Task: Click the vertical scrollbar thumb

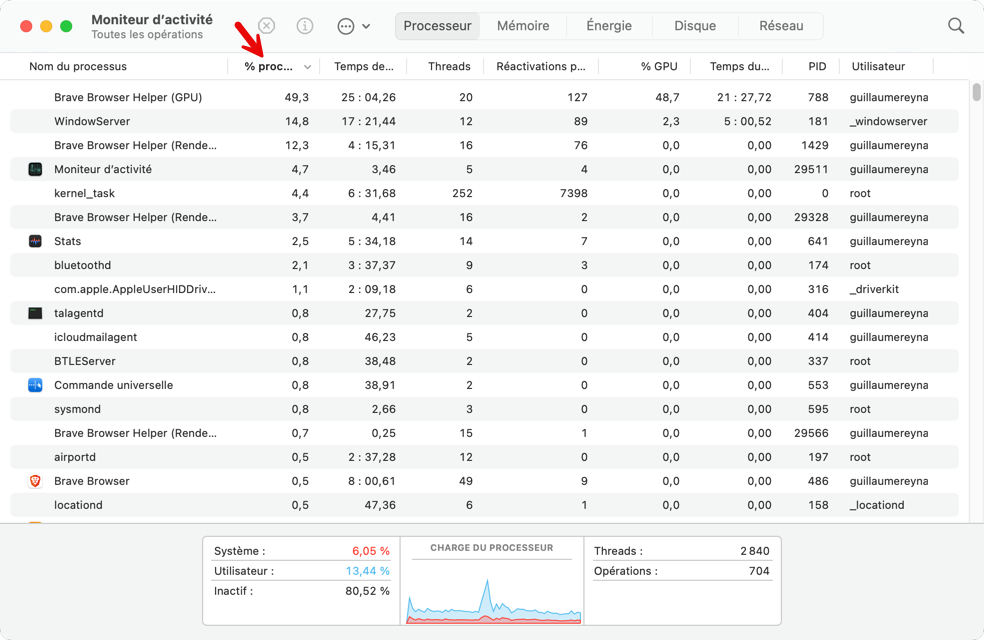Action: (976, 92)
